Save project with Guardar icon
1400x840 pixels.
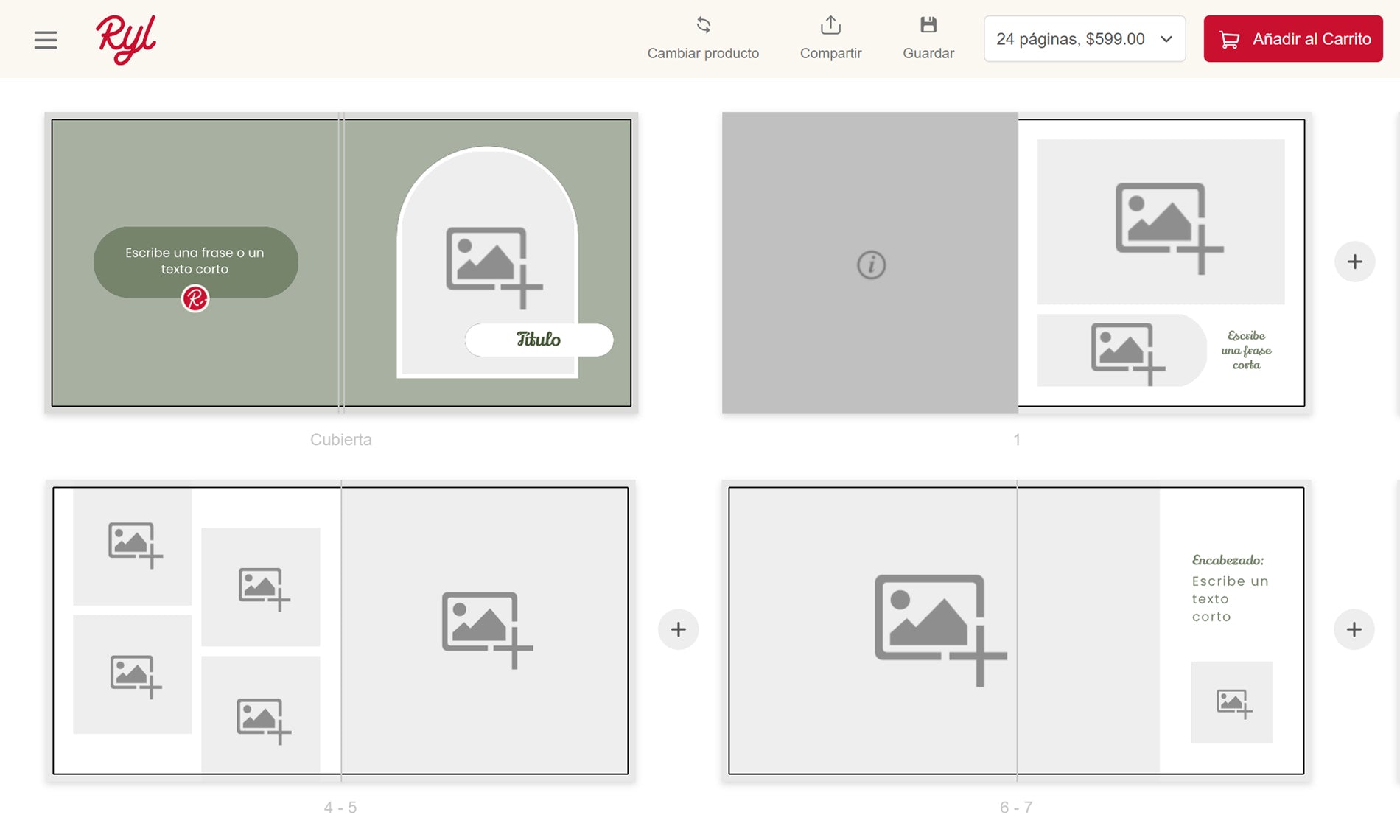(928, 26)
